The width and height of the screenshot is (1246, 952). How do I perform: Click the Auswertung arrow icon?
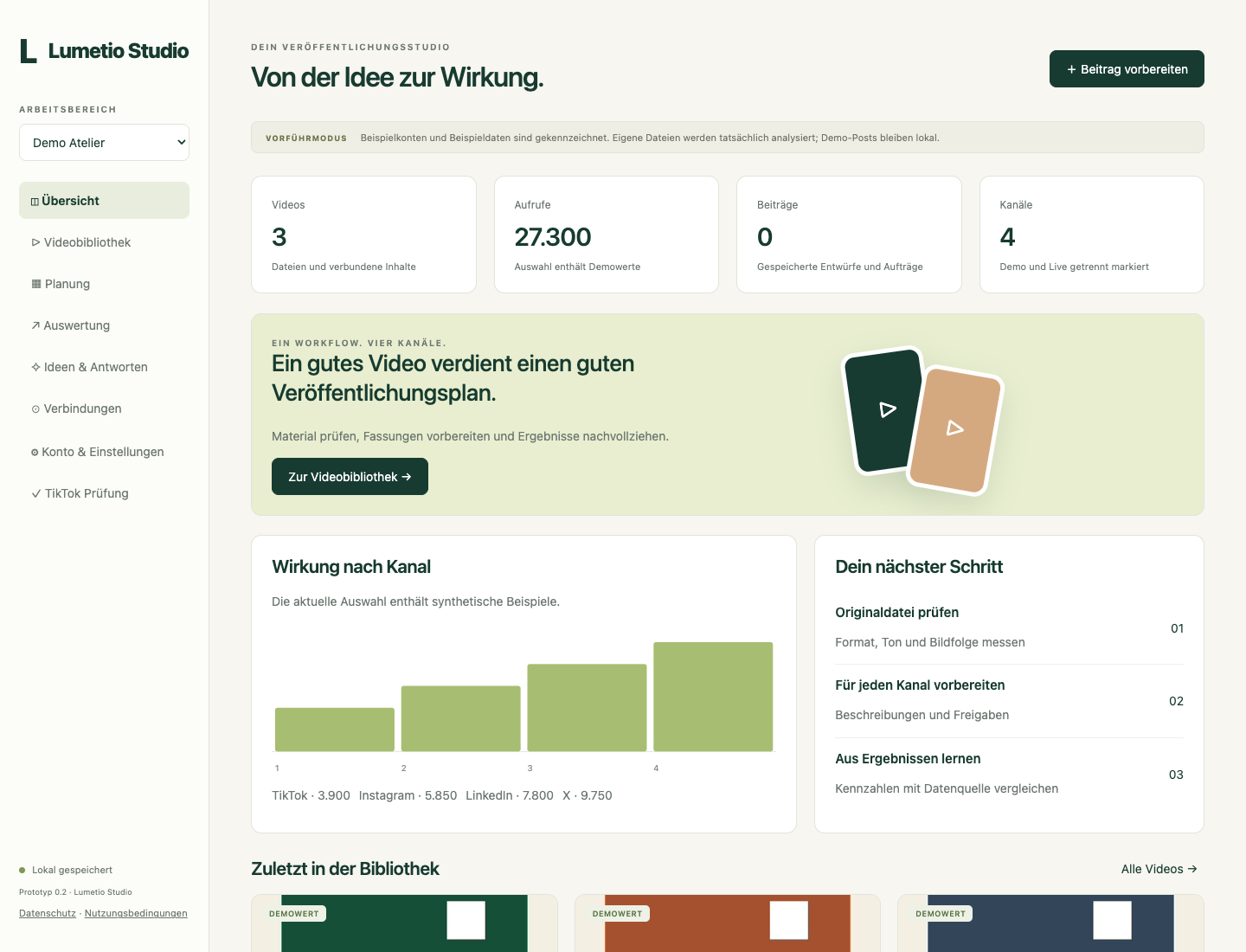(x=35, y=325)
